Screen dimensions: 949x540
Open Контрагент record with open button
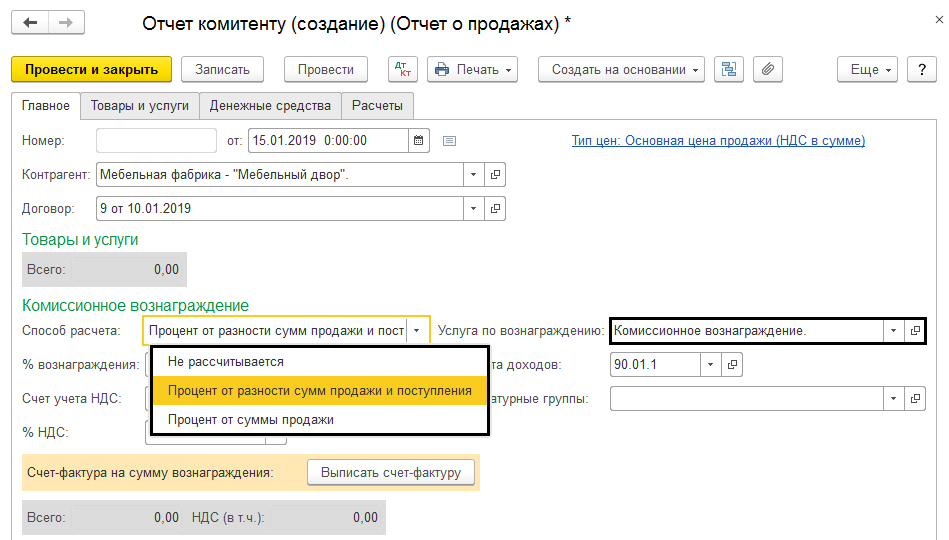pyautogui.click(x=495, y=175)
